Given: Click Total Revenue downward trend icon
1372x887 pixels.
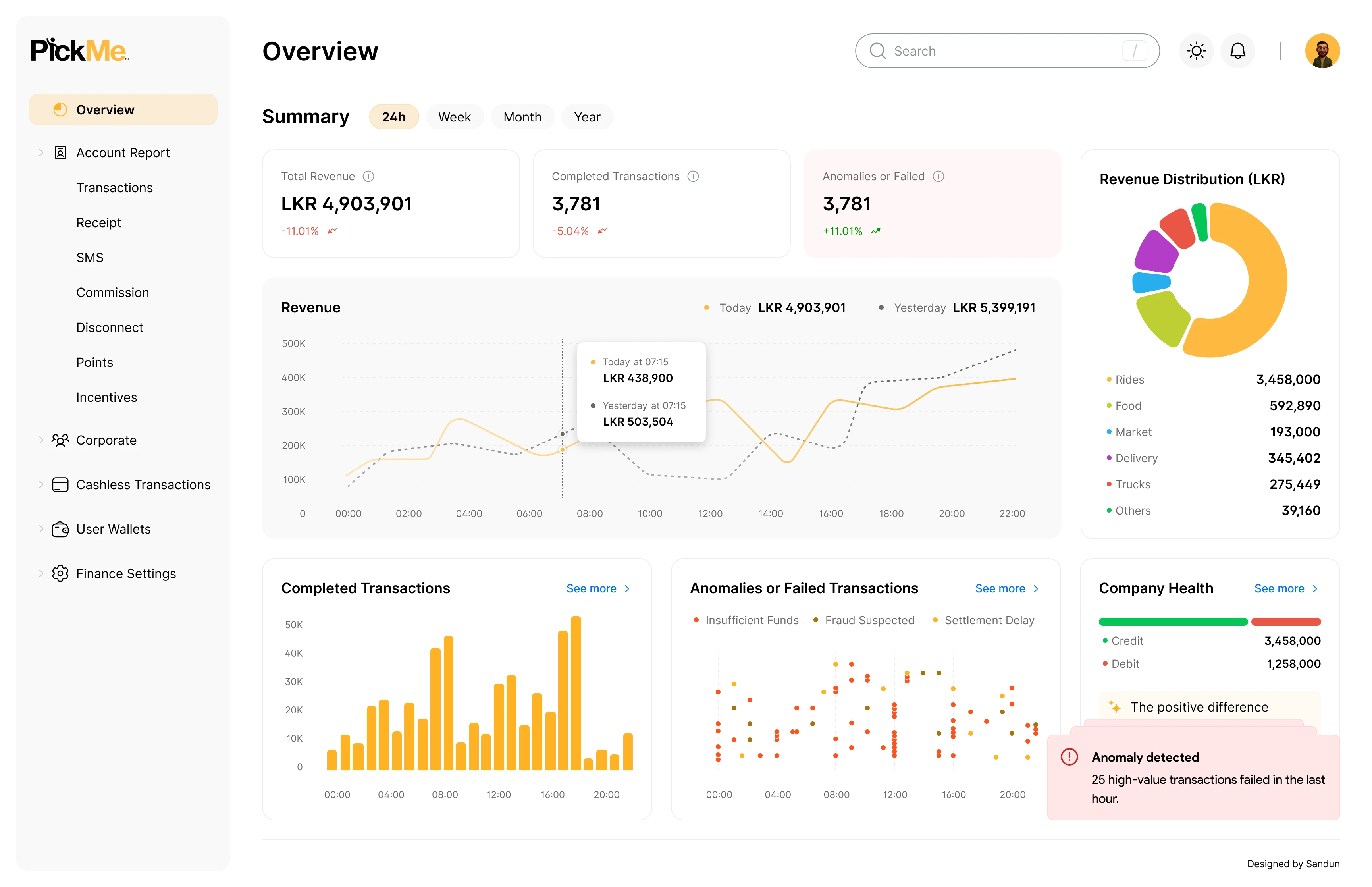Looking at the screenshot, I should (x=333, y=231).
